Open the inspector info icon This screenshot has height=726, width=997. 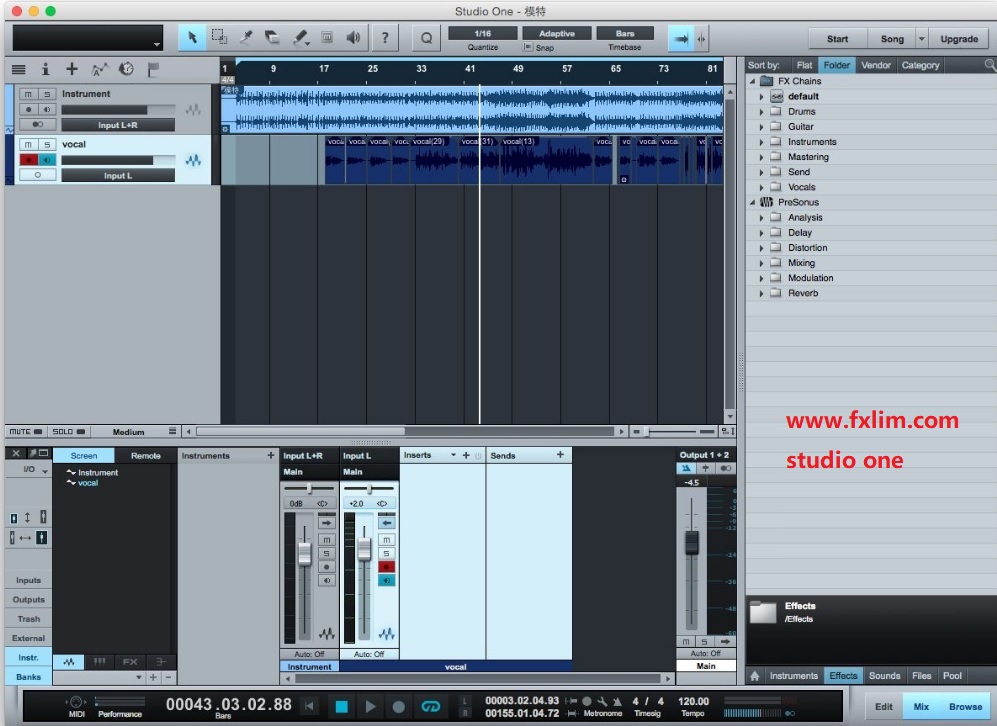(45, 69)
